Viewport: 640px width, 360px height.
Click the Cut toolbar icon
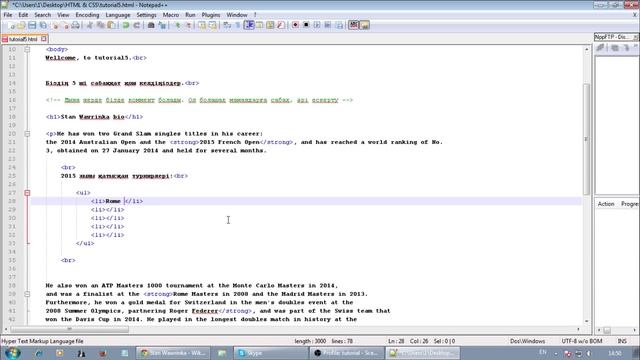(x=89, y=25)
